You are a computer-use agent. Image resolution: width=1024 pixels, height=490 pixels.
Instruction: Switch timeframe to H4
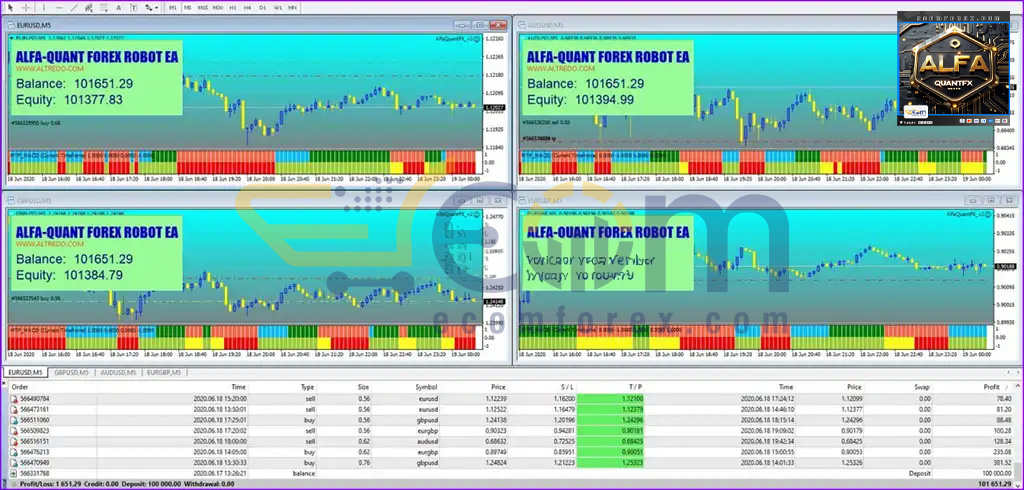pos(248,8)
